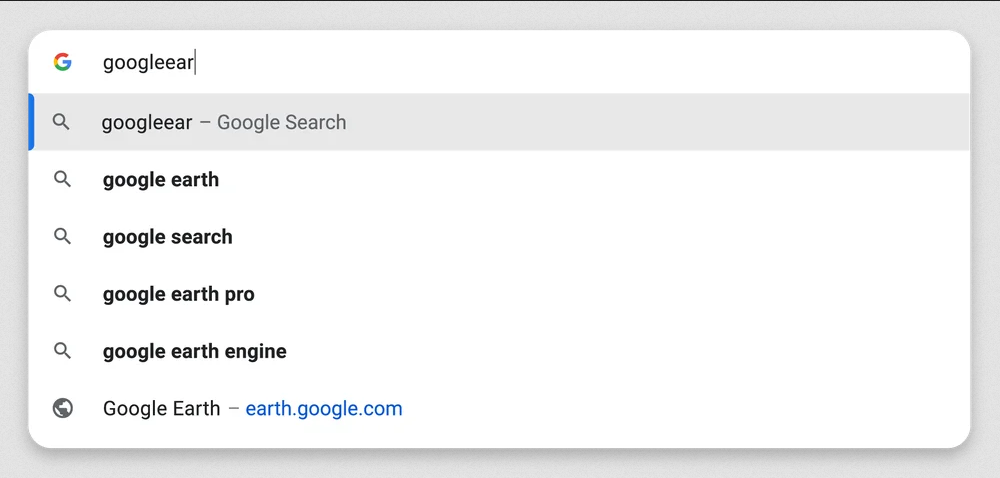The height and width of the screenshot is (478, 1000).
Task: Click the blue selection indicator bar
Action: [x=31, y=122]
